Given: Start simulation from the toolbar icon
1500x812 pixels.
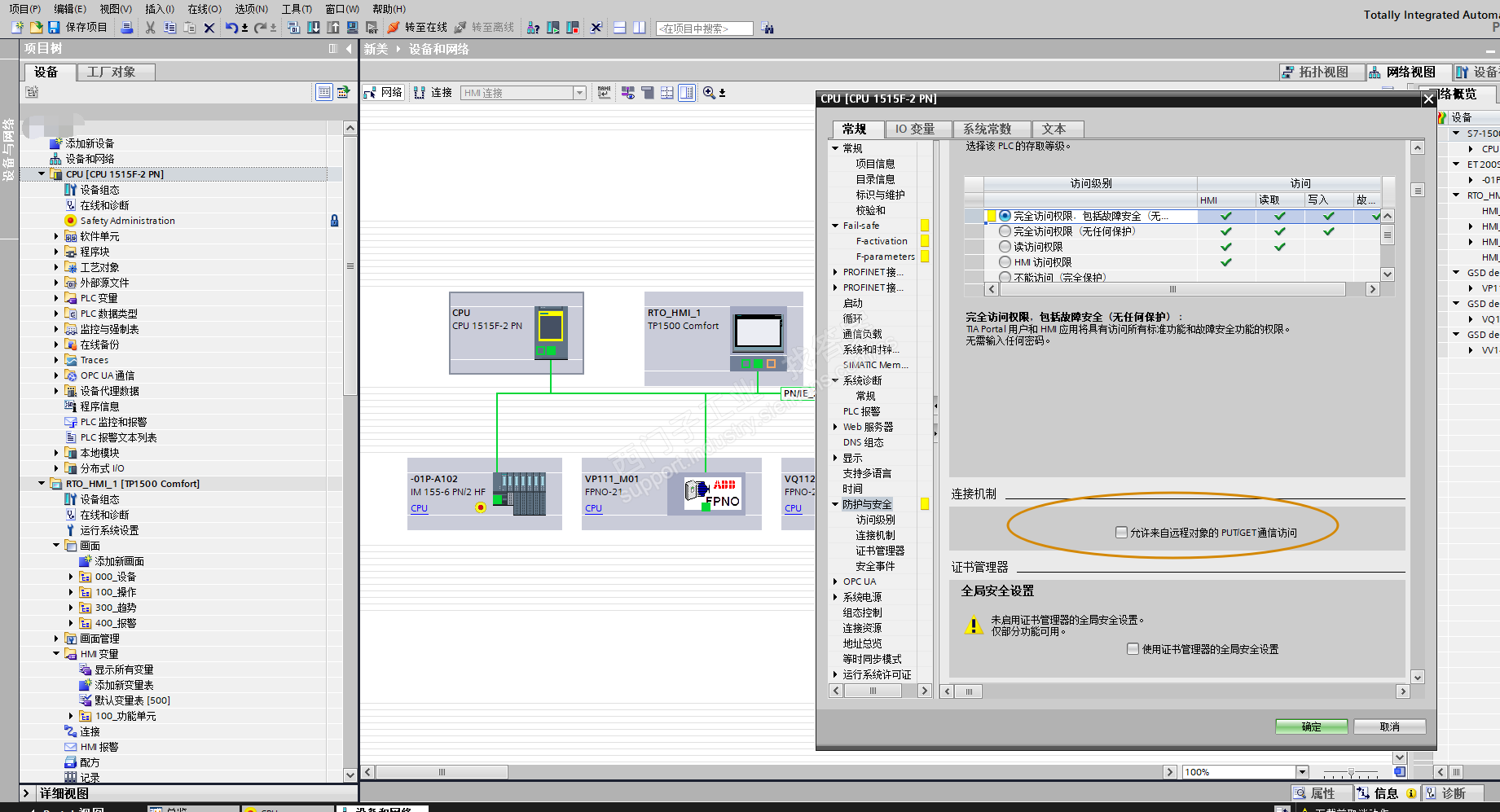Looking at the screenshot, I should tap(352, 27).
